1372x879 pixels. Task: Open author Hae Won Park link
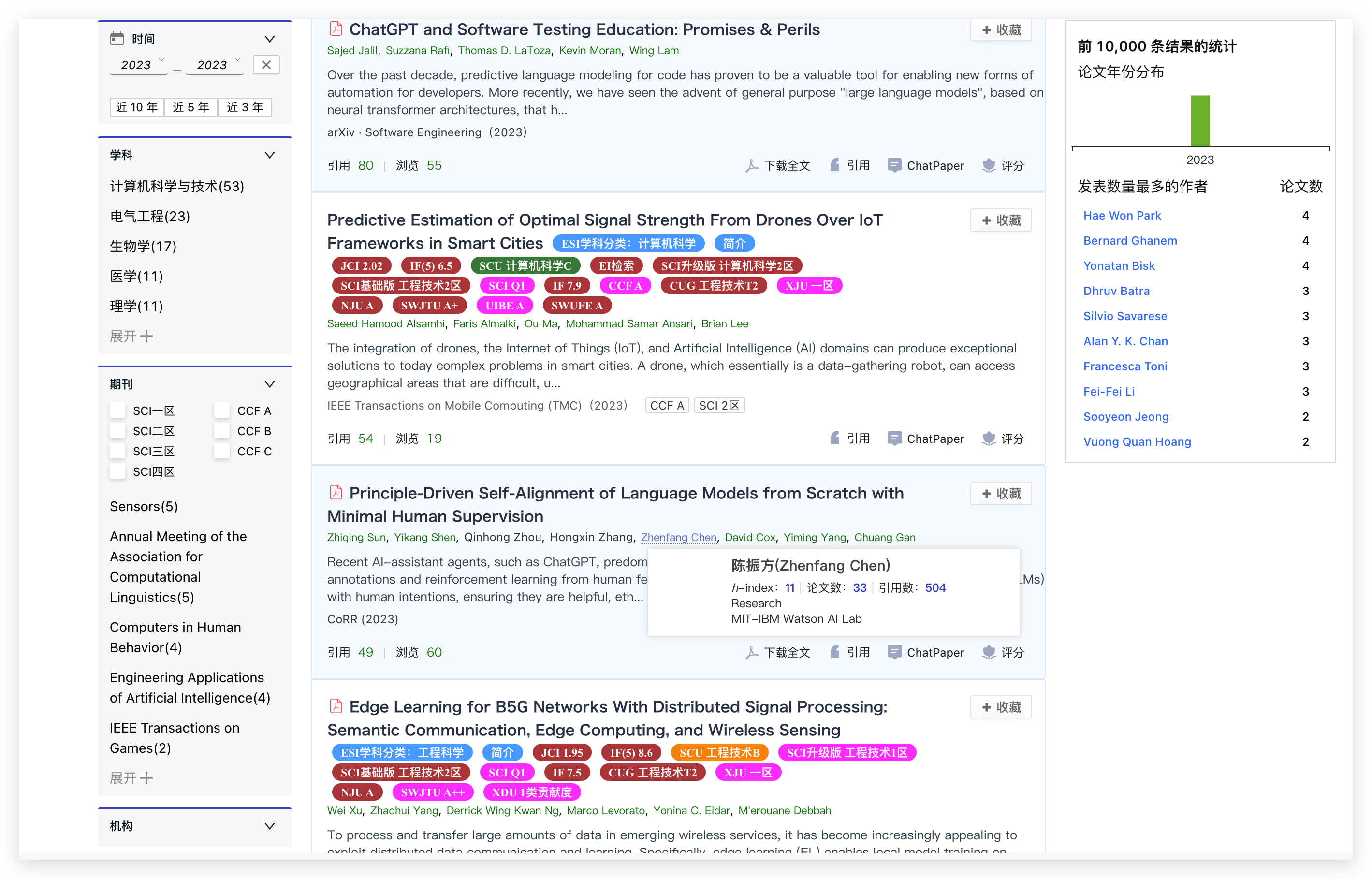(x=1122, y=215)
